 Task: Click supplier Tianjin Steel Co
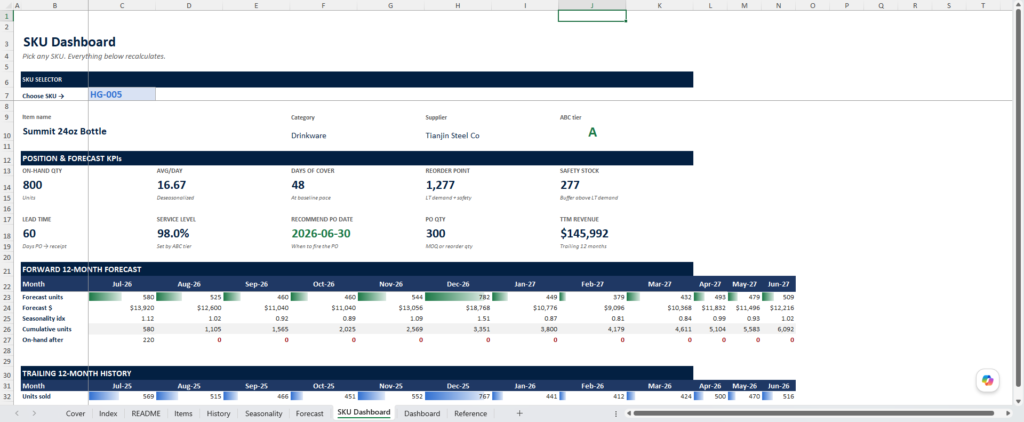[x=453, y=136]
